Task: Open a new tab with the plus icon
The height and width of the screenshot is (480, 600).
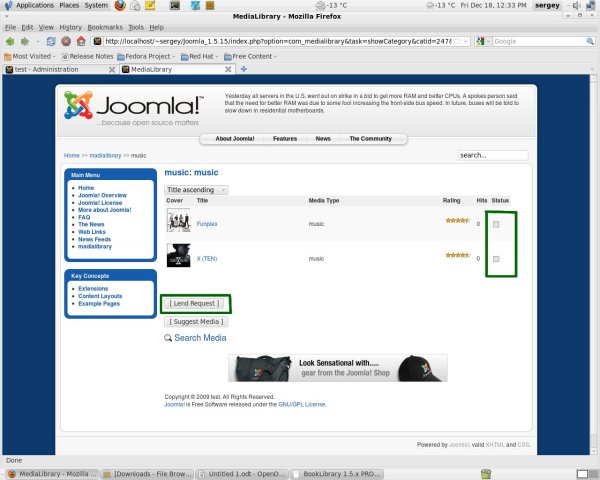Action: pos(243,69)
